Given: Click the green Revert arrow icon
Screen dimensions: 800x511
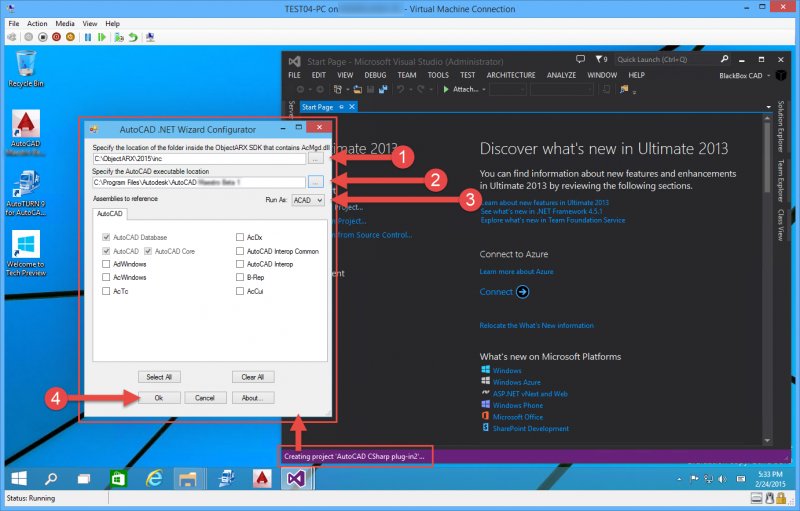Looking at the screenshot, I should [x=133, y=37].
